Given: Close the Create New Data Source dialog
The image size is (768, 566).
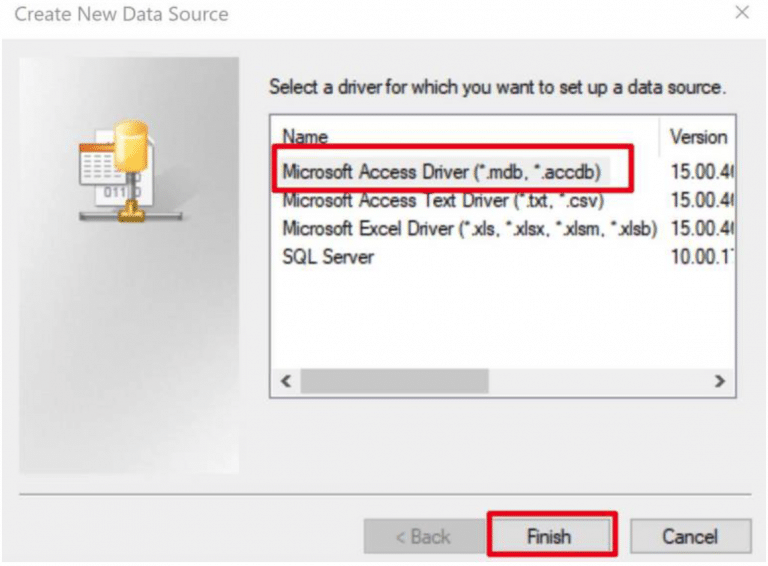Looking at the screenshot, I should pos(742,12).
